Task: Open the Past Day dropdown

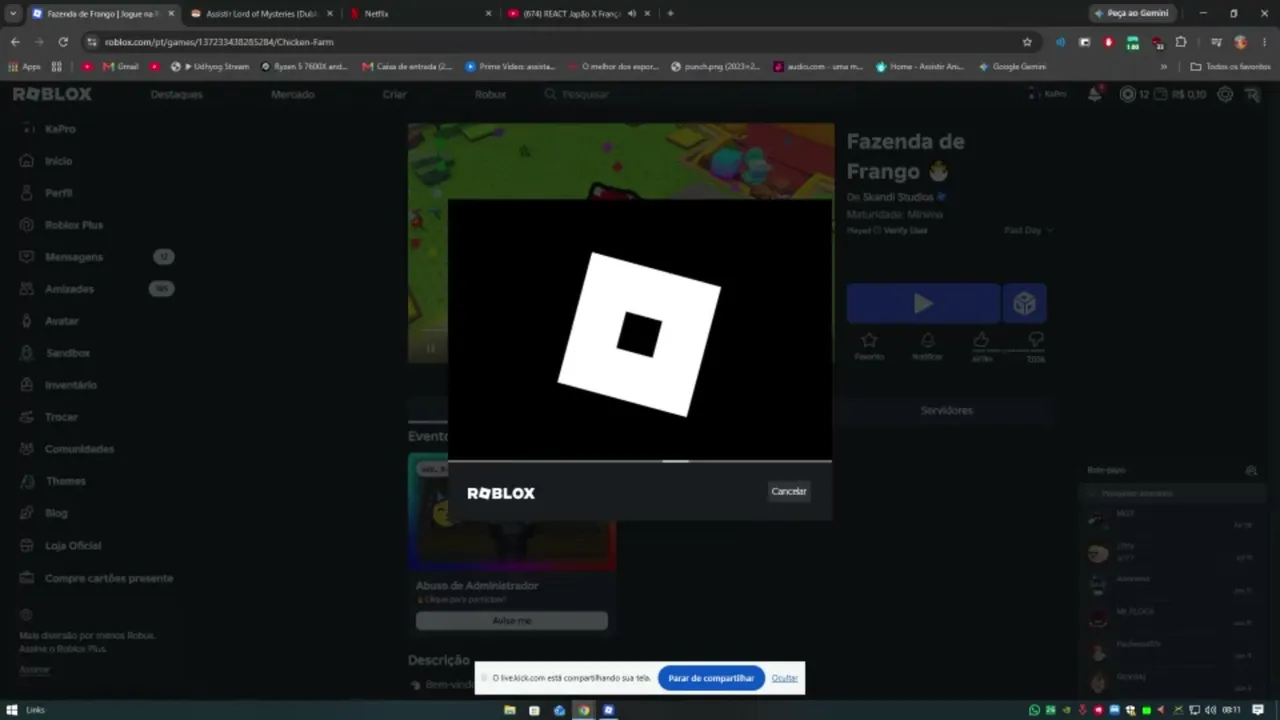Action: pyautogui.click(x=1028, y=230)
